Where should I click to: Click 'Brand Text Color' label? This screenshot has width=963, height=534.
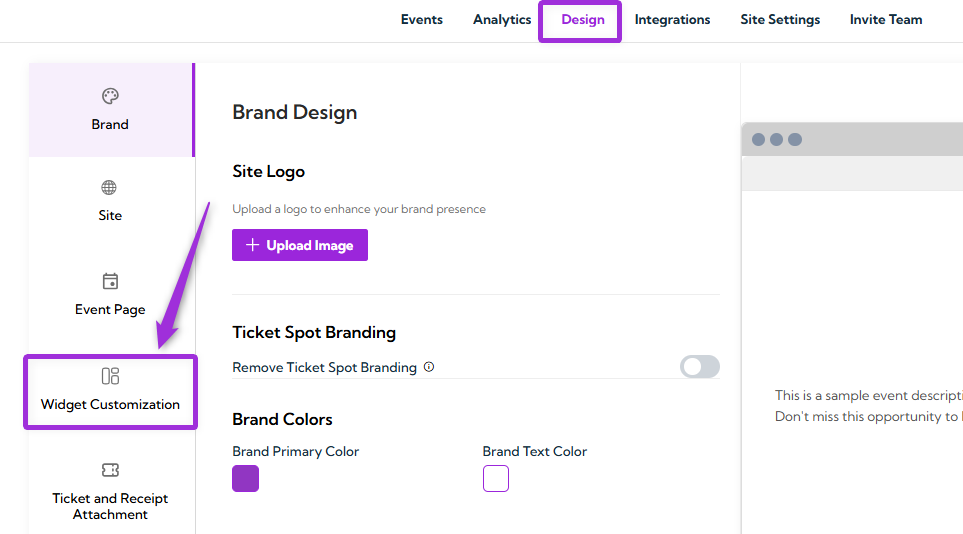tap(535, 452)
